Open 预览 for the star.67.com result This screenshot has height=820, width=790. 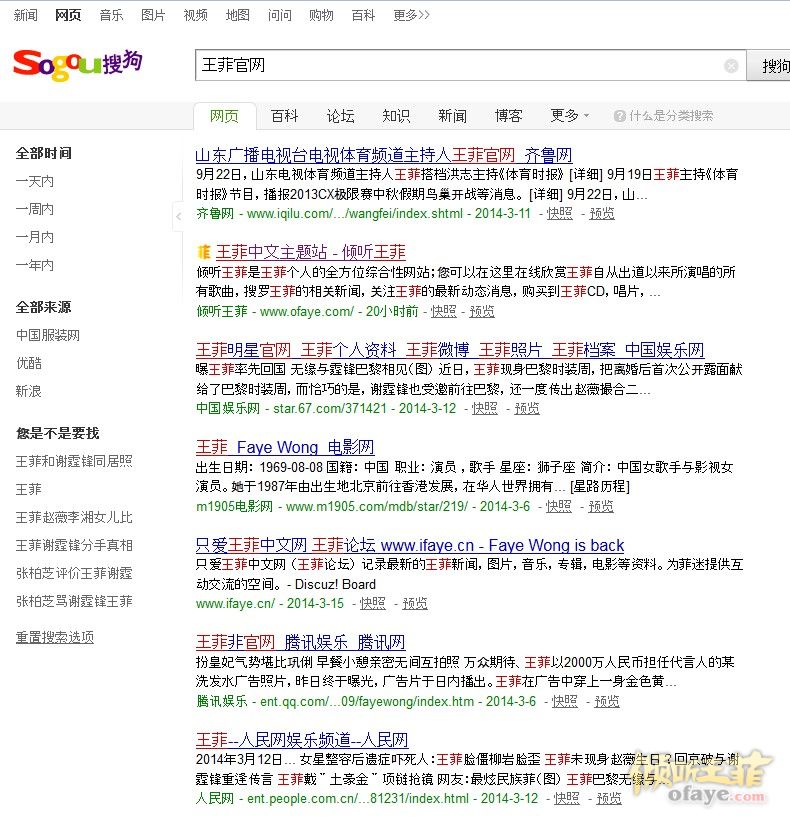click(x=527, y=408)
